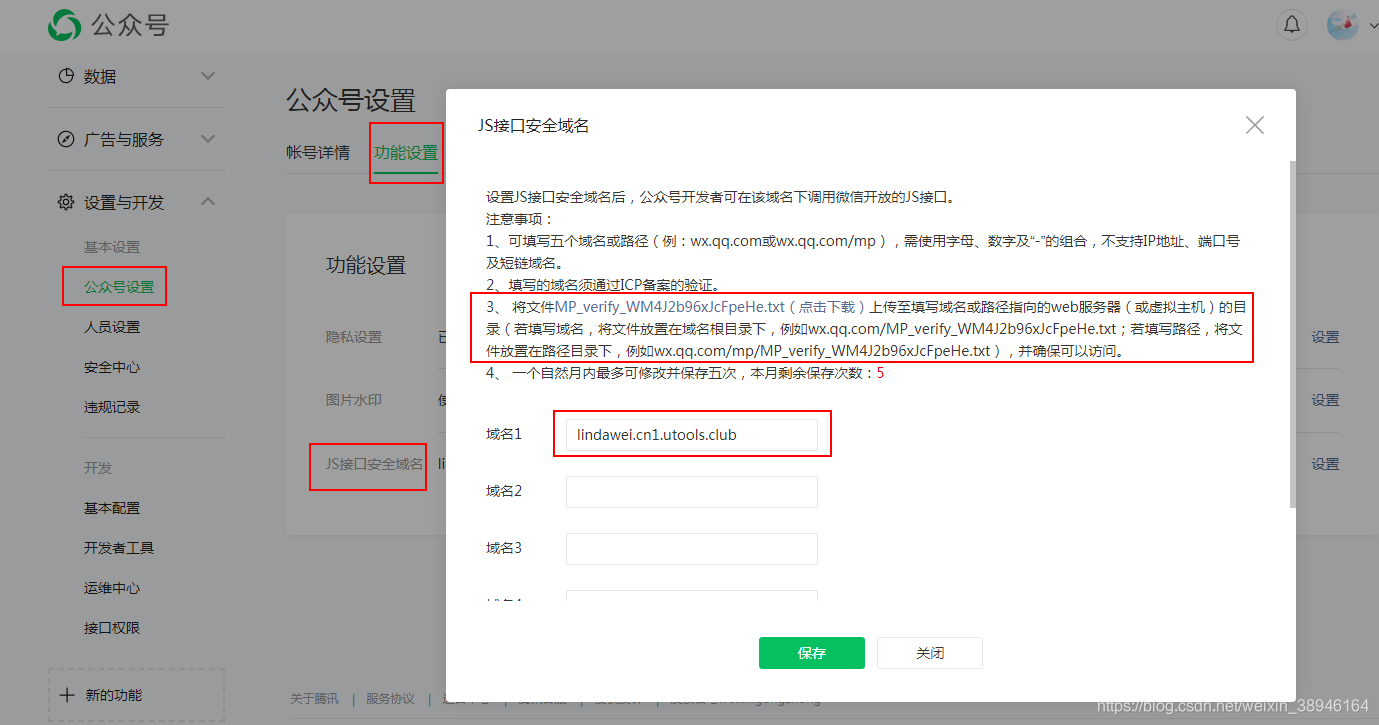Expand the 广告与服务 menu chevron
The image size is (1379, 725).
click(208, 139)
